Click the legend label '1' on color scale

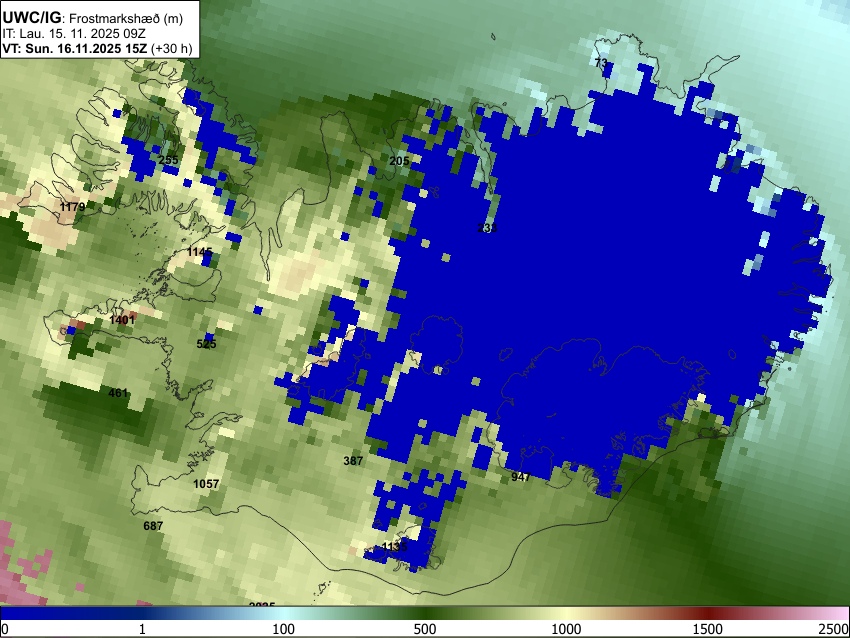click(x=142, y=629)
